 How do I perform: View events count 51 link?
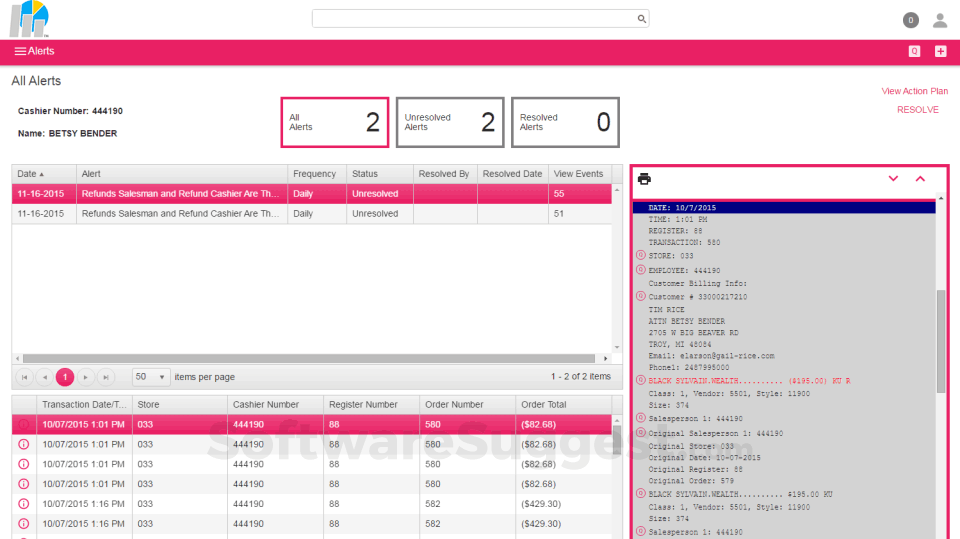[x=559, y=214]
